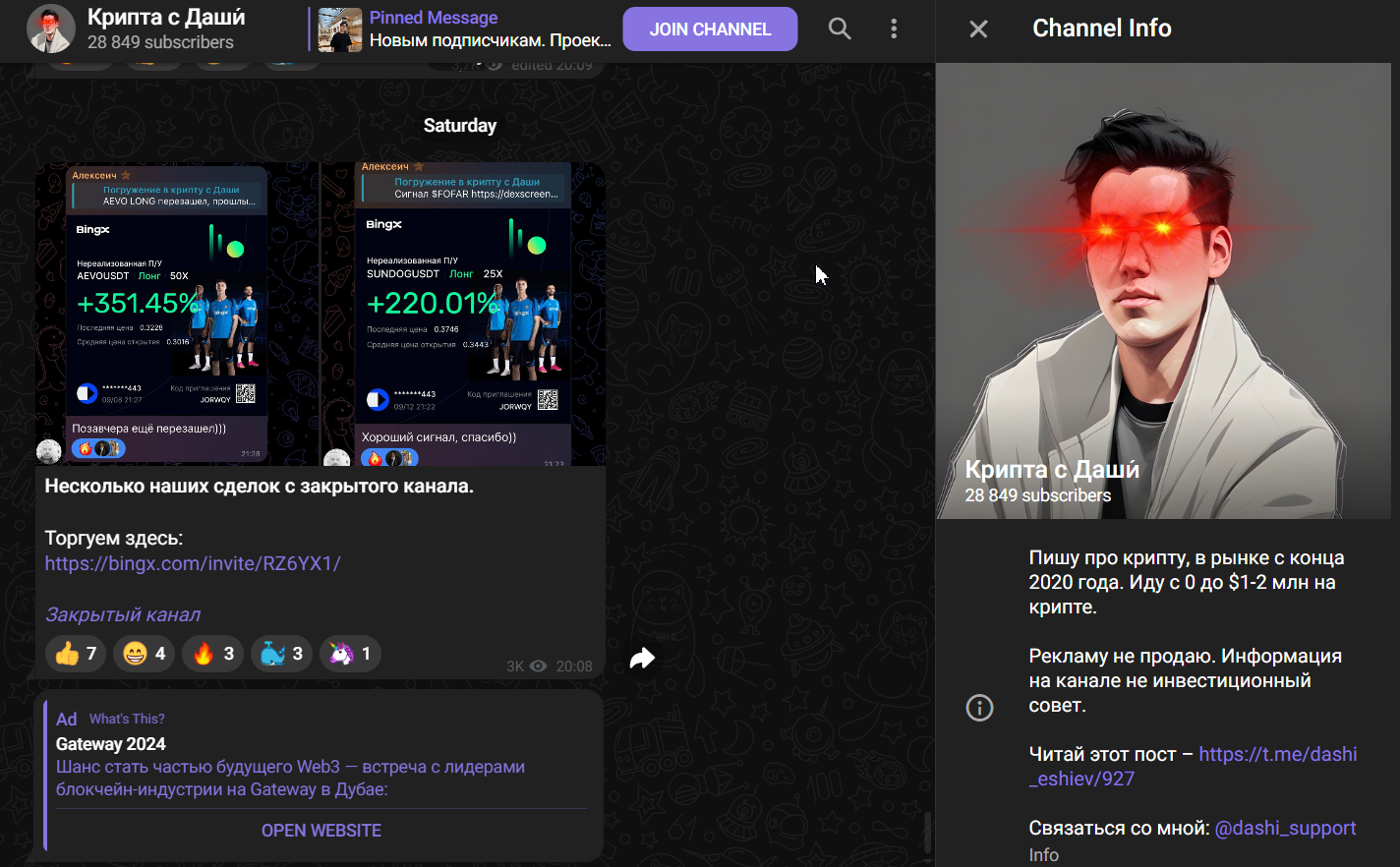Click What's This? next to Ad label
Screen dimensions: 1400x867
pyautogui.click(x=127, y=719)
